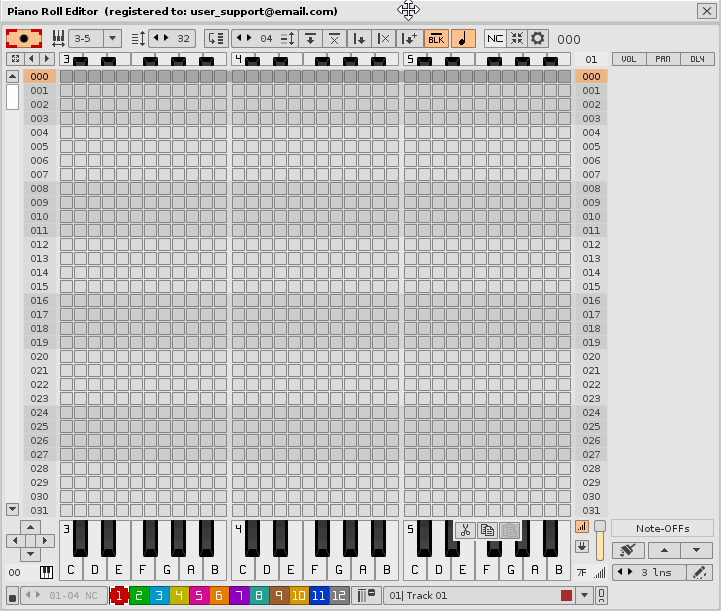The width and height of the screenshot is (721, 611).
Task: Click the navigation pad down arrow
Action: 30,554
